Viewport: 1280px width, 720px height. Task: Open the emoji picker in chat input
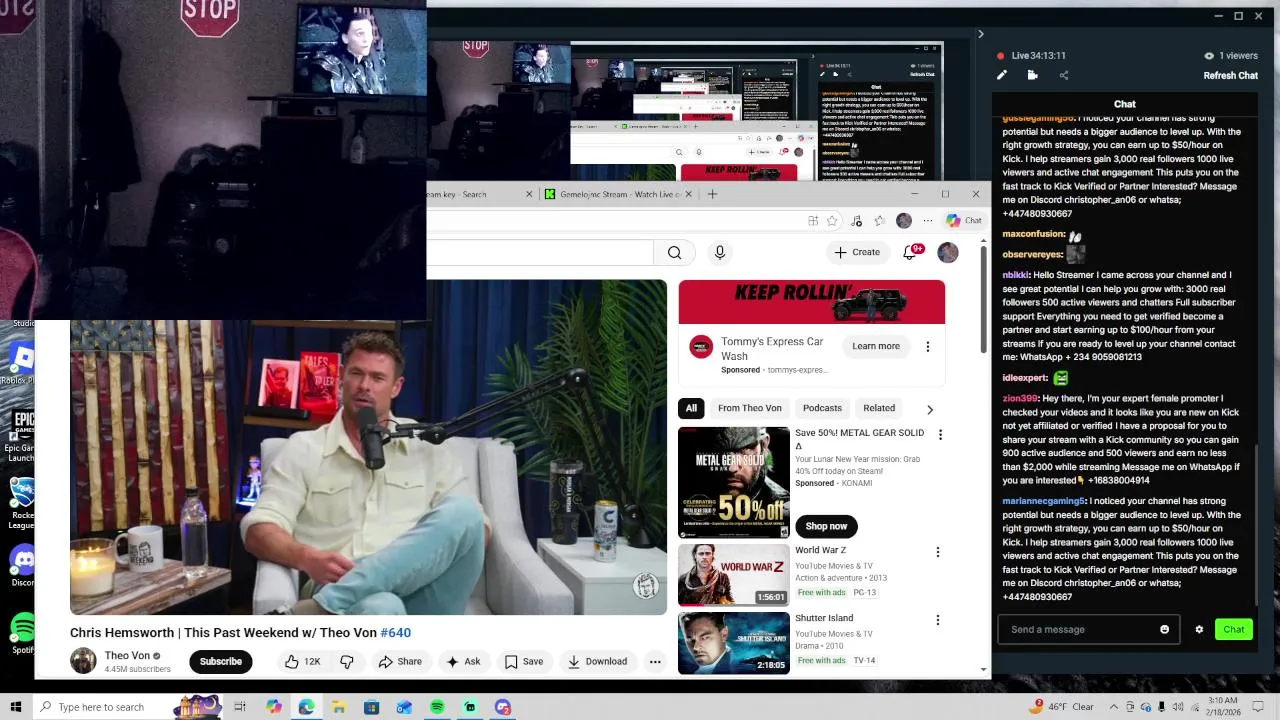click(x=1164, y=629)
